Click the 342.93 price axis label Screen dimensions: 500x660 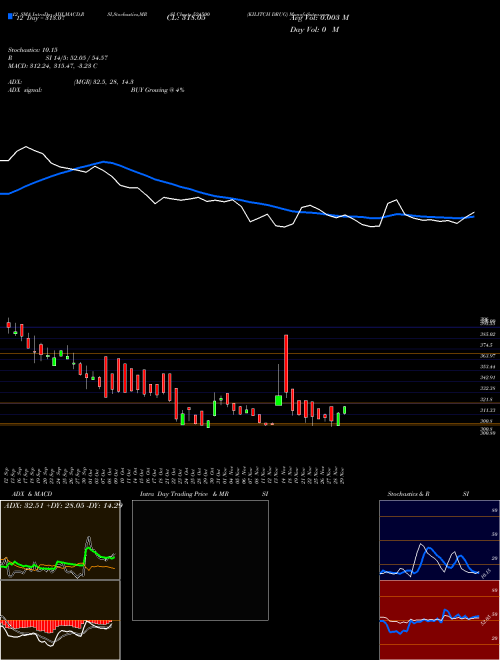(x=487, y=378)
